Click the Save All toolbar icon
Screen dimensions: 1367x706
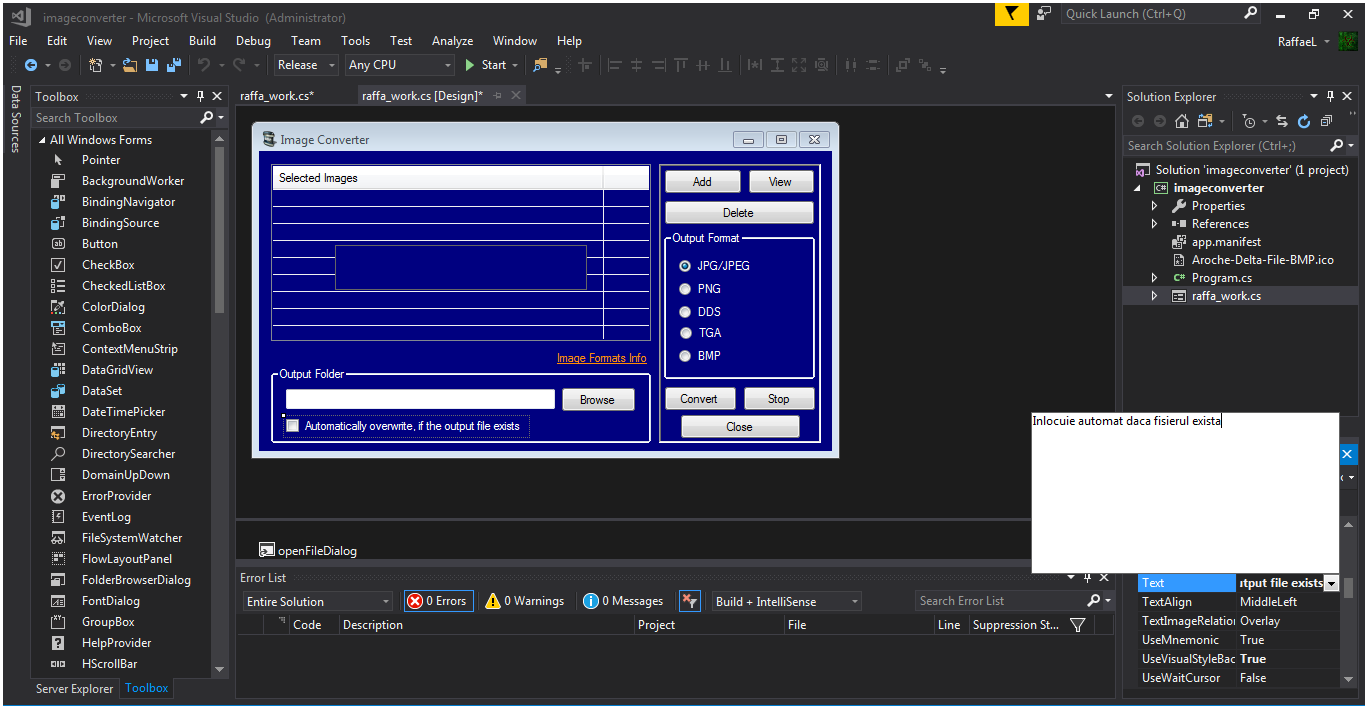[174, 65]
